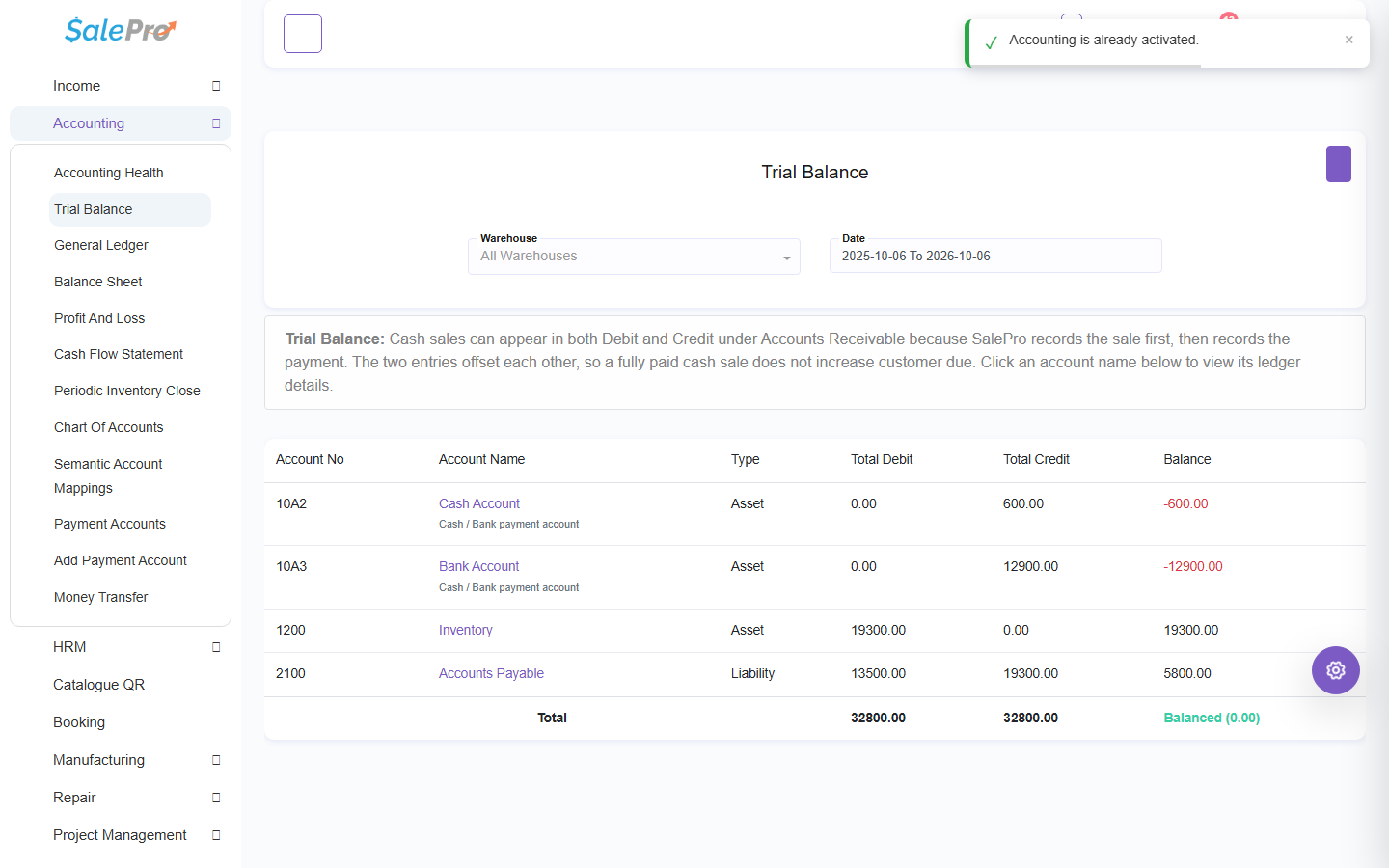Open the Bank Account ledger link
This screenshot has height=868, width=1389.
pyautogui.click(x=479, y=566)
